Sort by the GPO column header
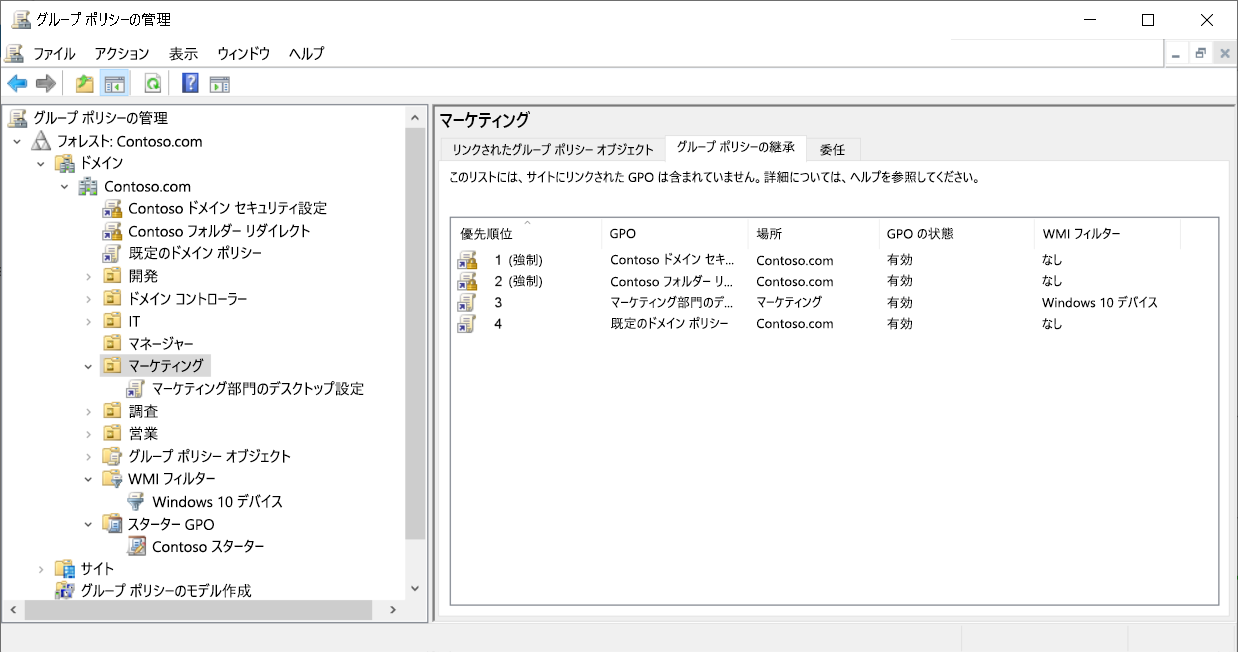1238x652 pixels. [675, 233]
